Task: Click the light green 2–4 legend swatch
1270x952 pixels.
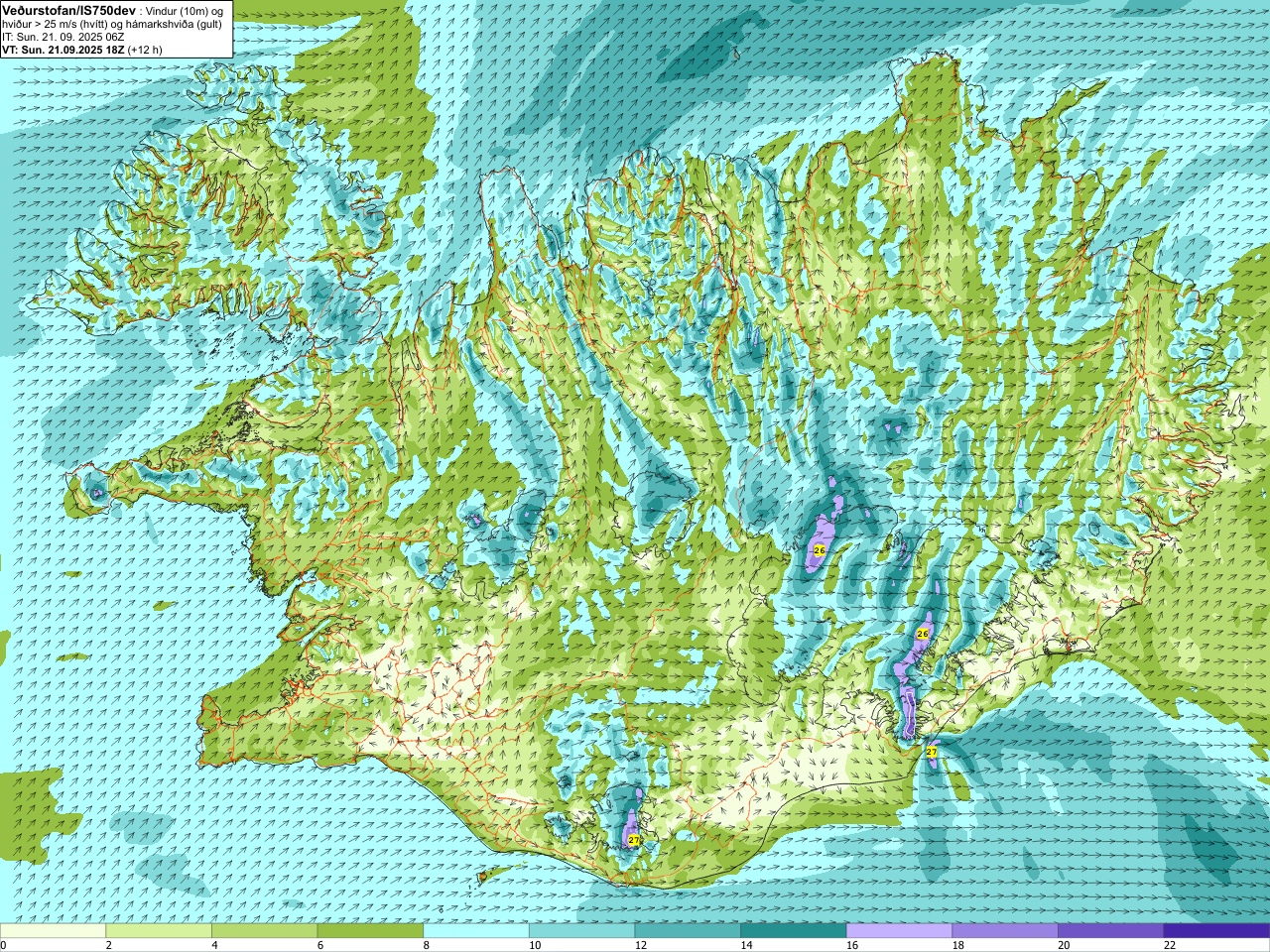Action: coord(159,931)
